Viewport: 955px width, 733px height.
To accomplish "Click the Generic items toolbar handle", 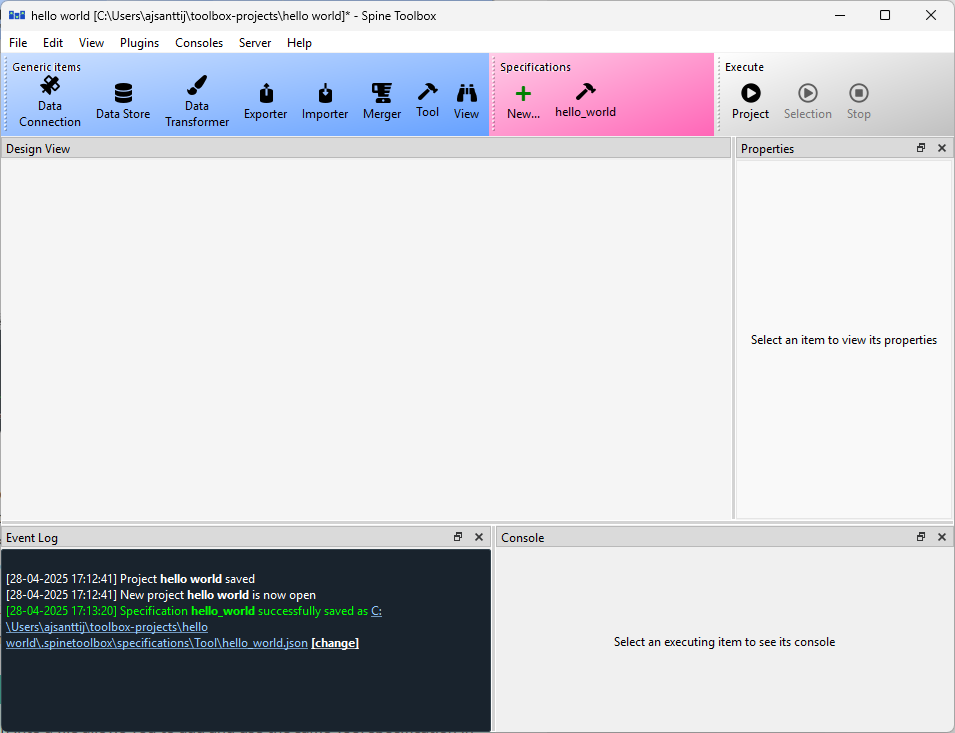I will coord(6,94).
